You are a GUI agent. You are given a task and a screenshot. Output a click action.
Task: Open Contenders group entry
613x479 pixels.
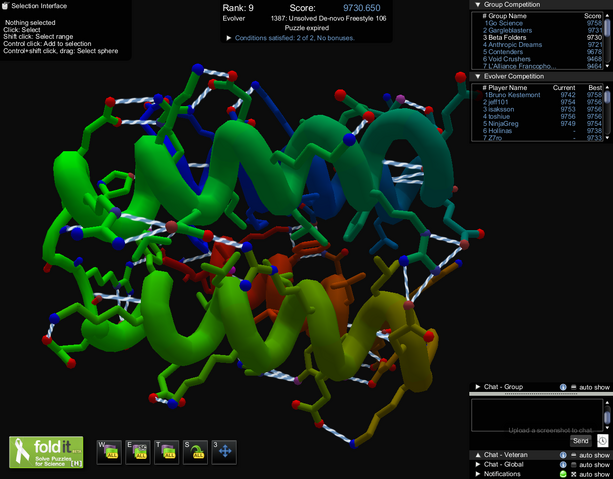[x=542, y=52]
